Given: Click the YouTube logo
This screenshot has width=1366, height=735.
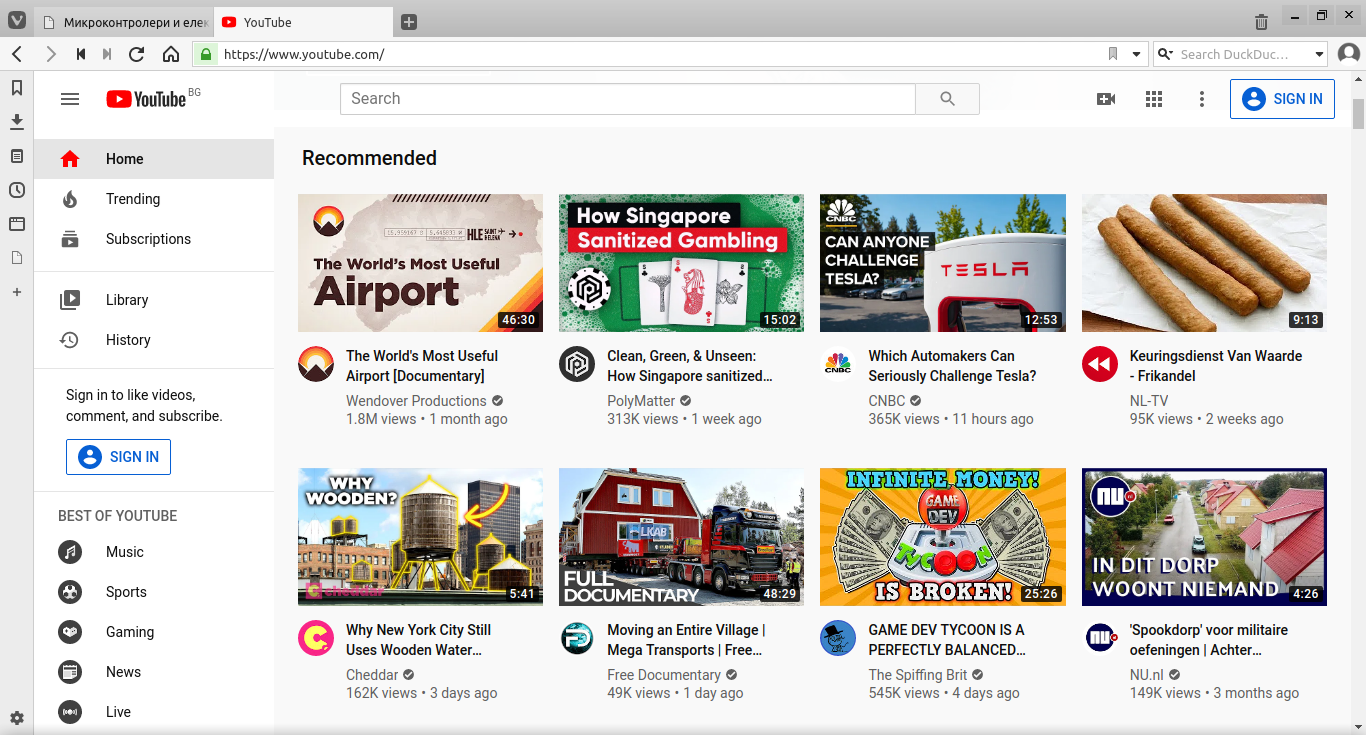Looking at the screenshot, I should [x=147, y=99].
